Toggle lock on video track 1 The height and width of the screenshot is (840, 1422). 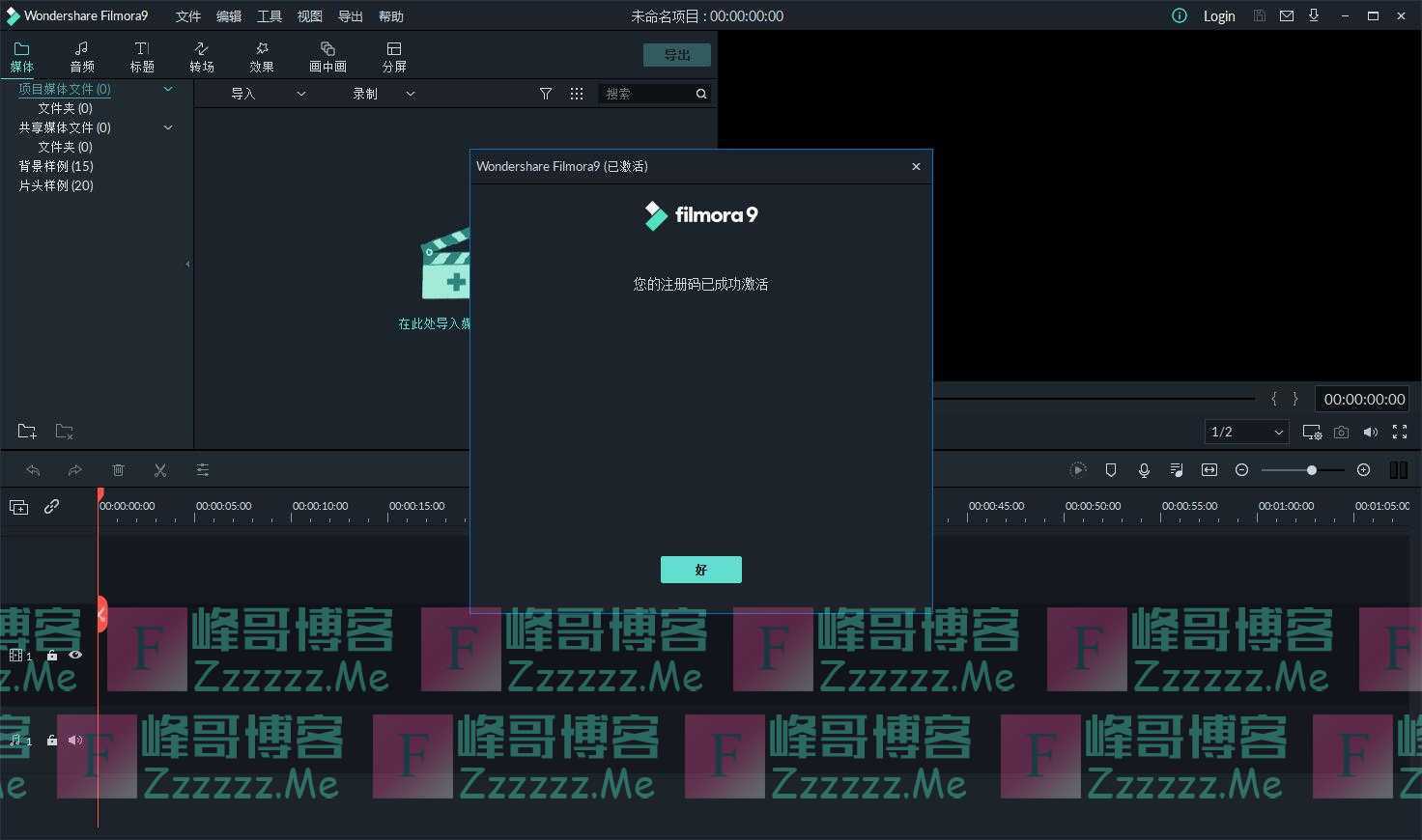click(x=52, y=655)
